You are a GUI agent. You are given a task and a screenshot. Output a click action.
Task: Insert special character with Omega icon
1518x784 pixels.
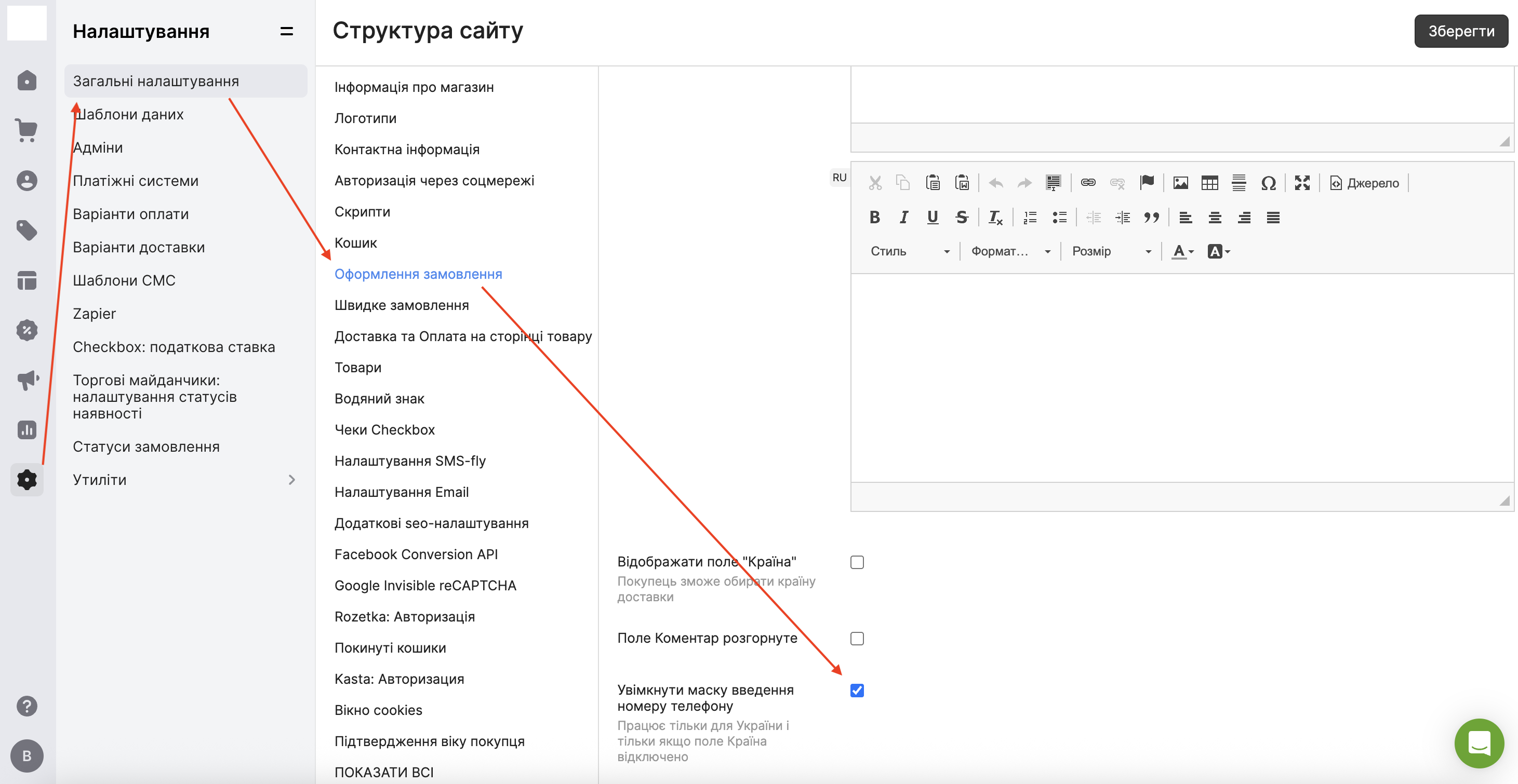coord(1268,183)
